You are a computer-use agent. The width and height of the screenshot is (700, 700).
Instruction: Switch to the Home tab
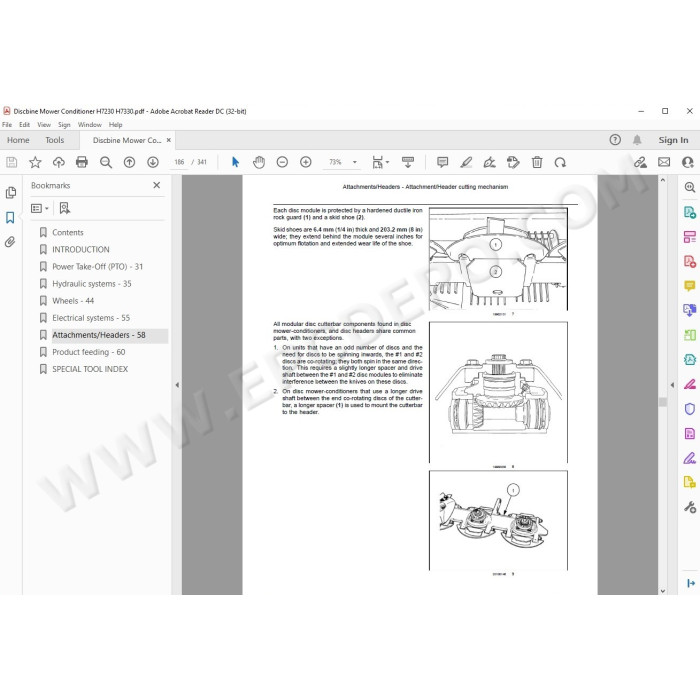pyautogui.click(x=18, y=140)
